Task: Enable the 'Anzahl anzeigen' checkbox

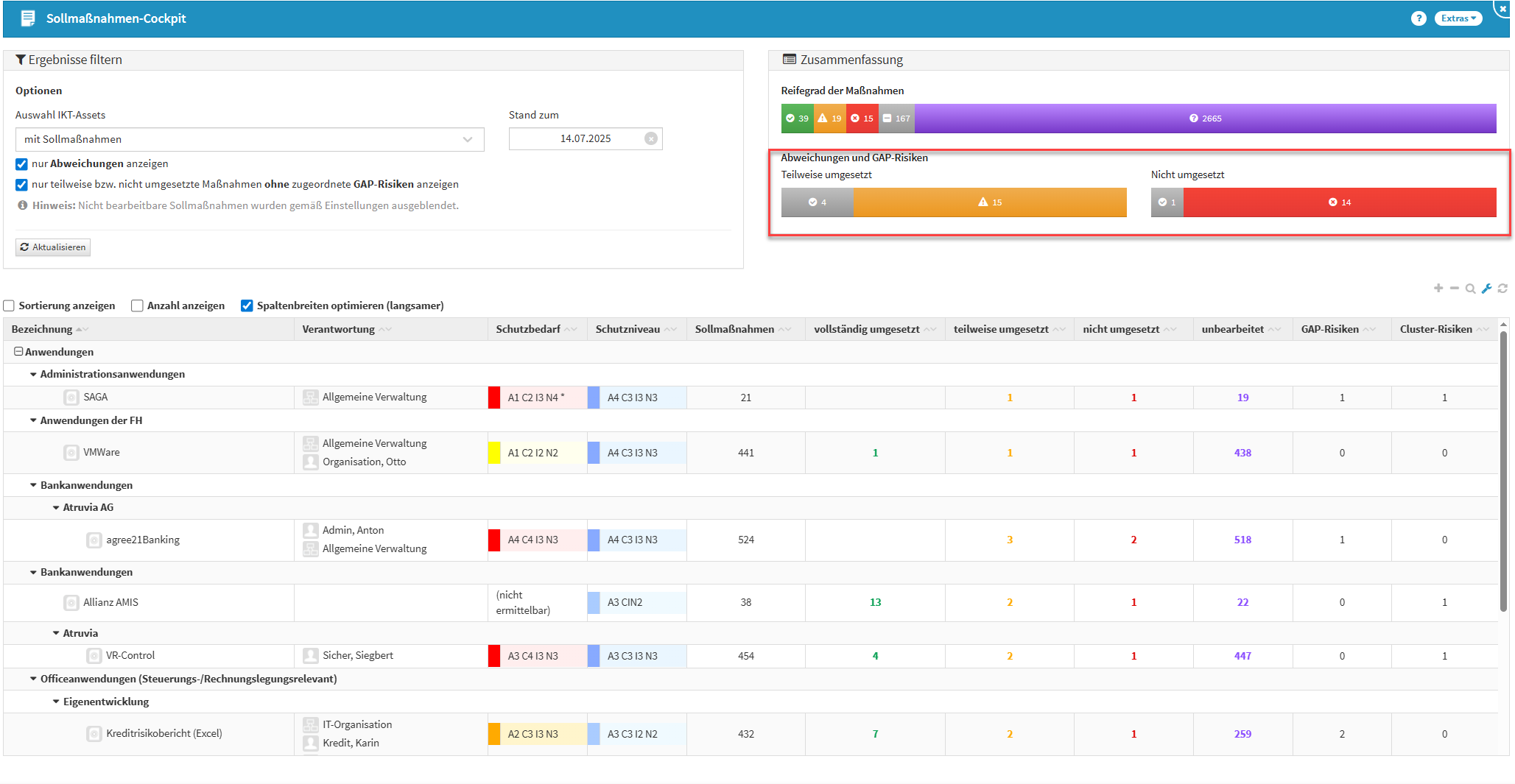Action: pos(137,306)
